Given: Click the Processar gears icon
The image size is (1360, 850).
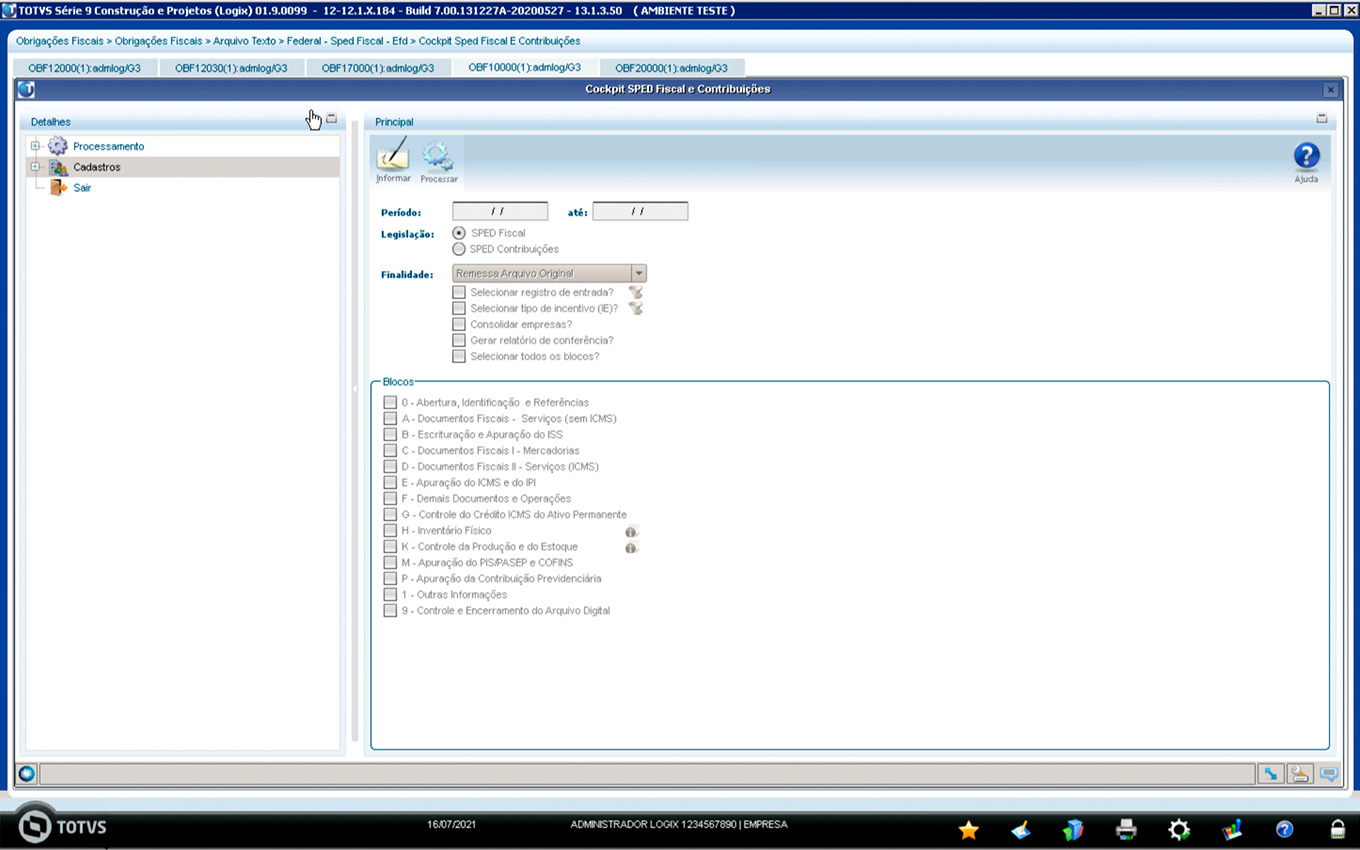Looking at the screenshot, I should (438, 161).
